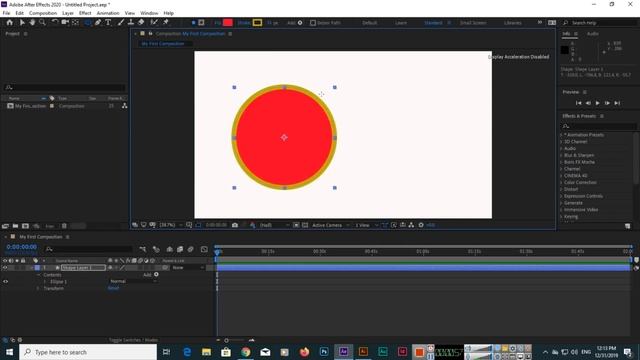Toggle the Bezier Path checkbox
Viewport: 640px width, 360px height.
point(313,23)
